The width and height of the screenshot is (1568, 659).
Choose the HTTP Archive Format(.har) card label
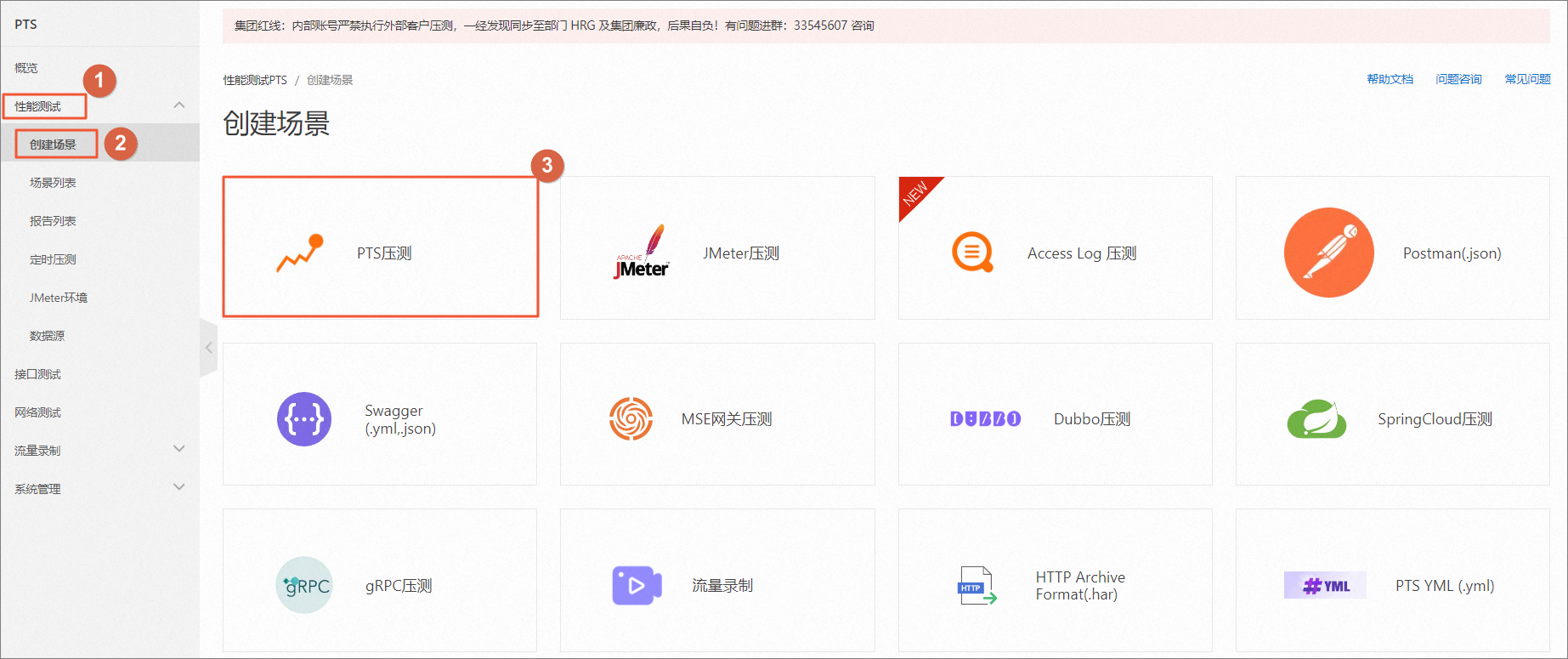[x=1080, y=586]
